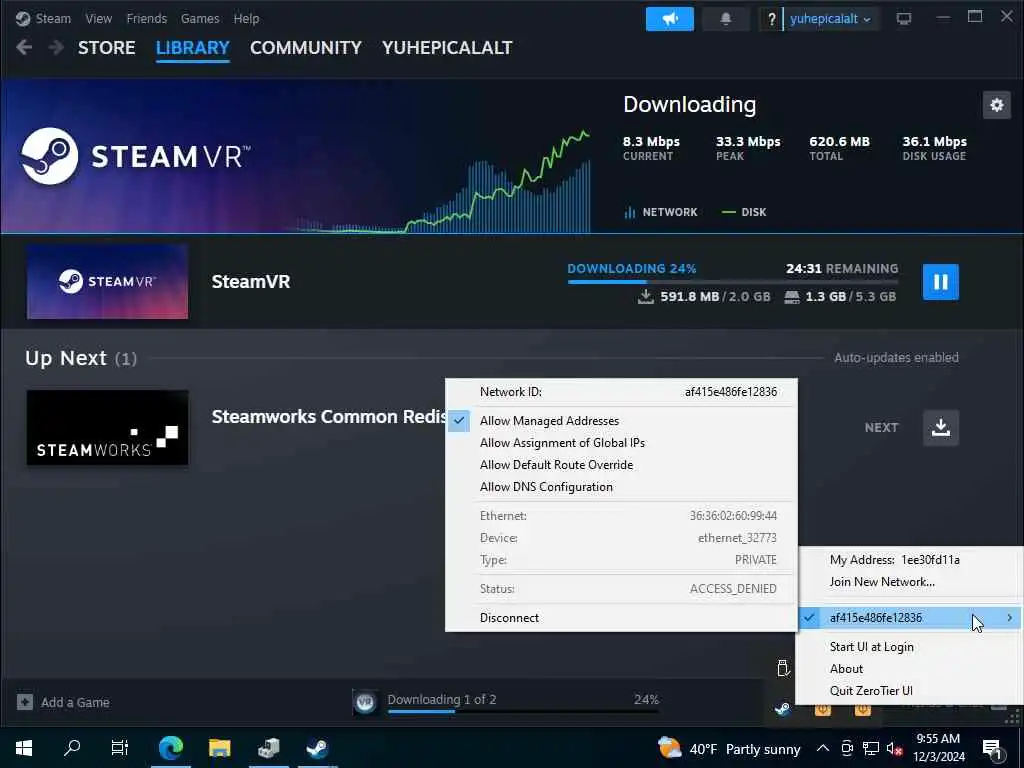The image size is (1024, 768).
Task: Select Quit ZeroTier UI
Action: point(909,691)
